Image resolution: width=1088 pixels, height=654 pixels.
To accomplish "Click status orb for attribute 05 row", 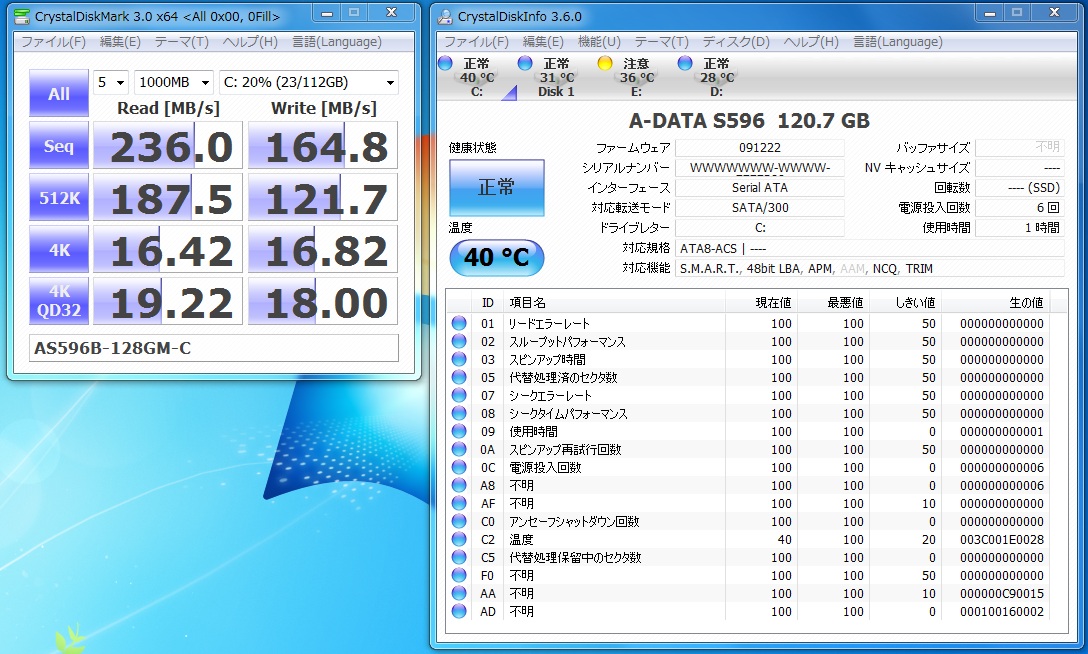I will click(459, 377).
